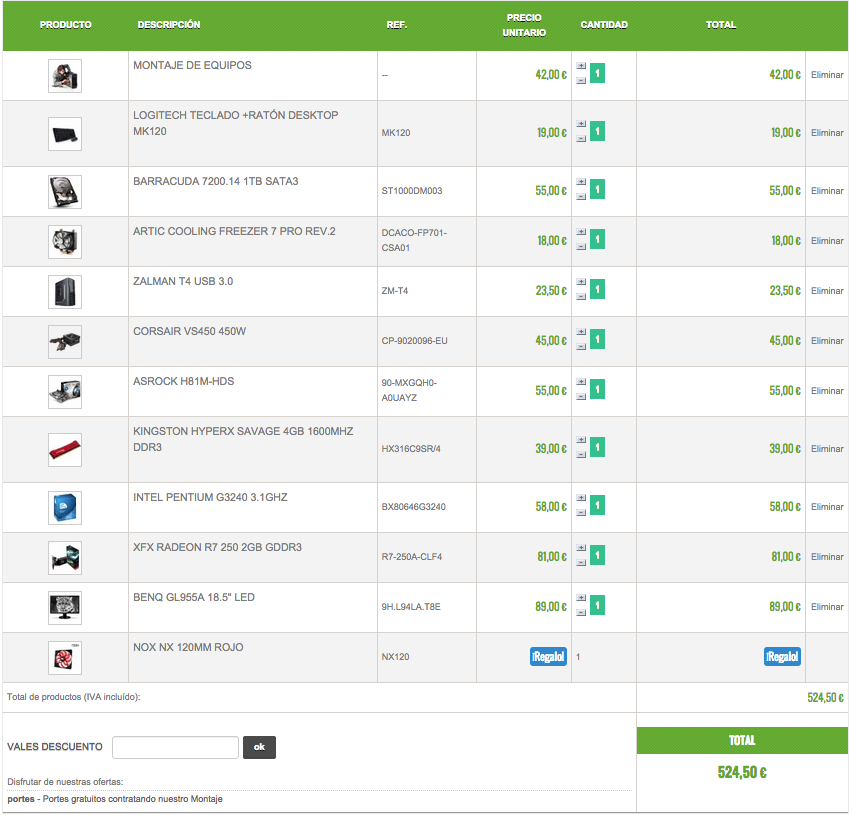Screen dimensions: 853x815
Task: Increase quantity of Zalman T4 case
Action: click(x=581, y=282)
